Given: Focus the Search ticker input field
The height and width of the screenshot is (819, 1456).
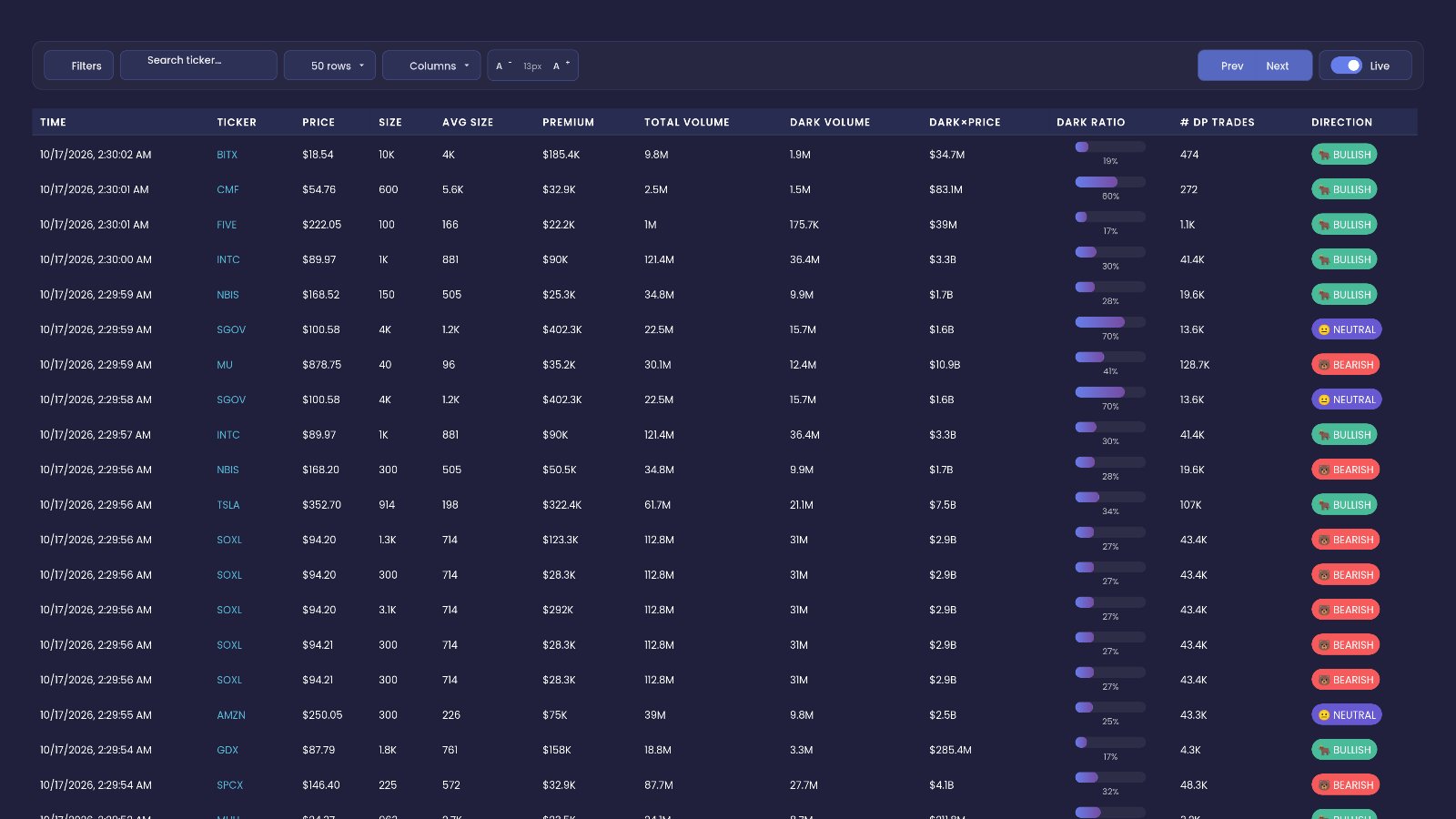Looking at the screenshot, I should click(x=198, y=66).
